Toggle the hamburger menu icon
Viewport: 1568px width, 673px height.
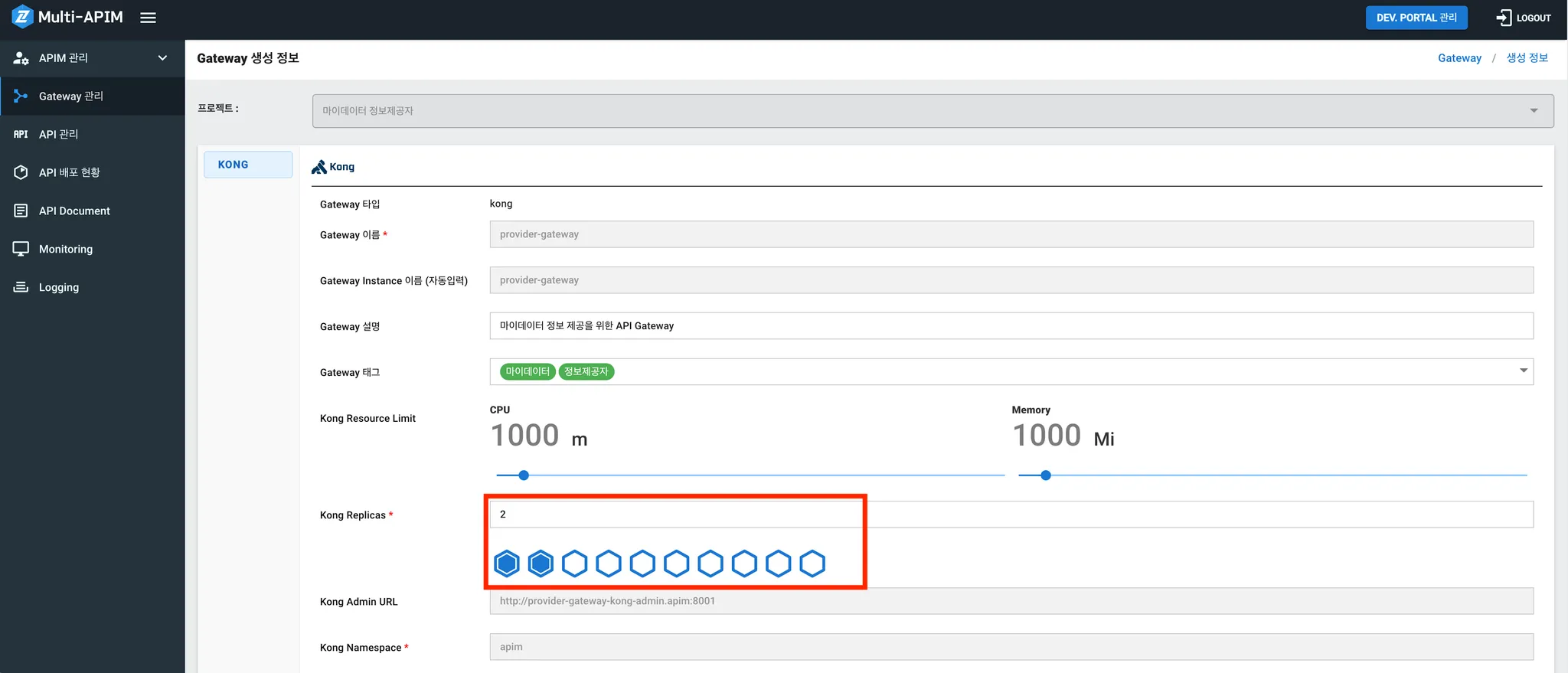(149, 18)
